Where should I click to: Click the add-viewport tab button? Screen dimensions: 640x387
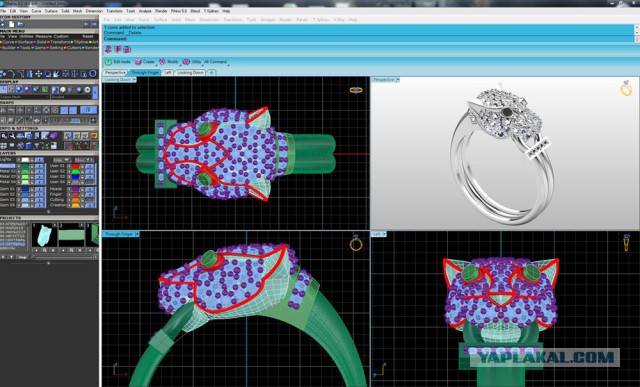211,73
